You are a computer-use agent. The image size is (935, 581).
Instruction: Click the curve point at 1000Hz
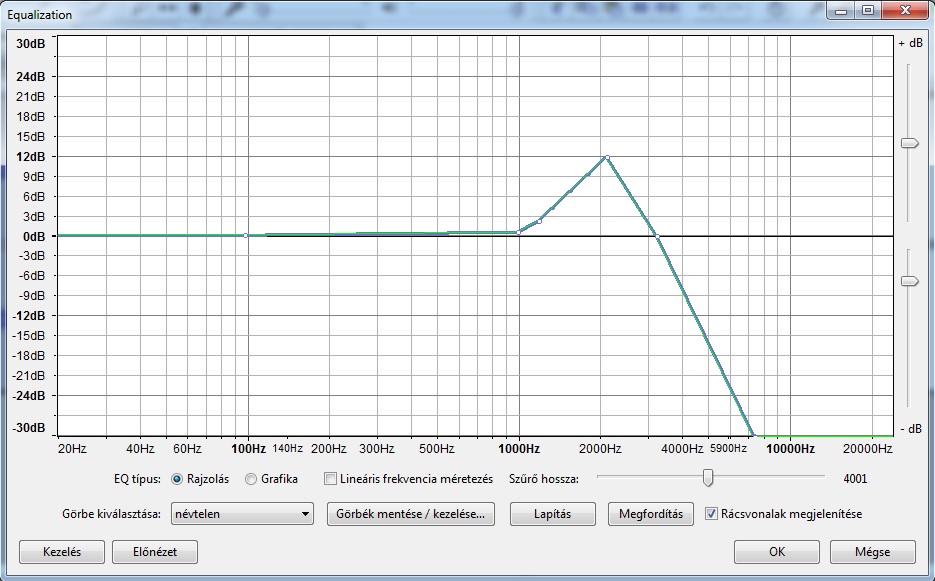tap(518, 232)
